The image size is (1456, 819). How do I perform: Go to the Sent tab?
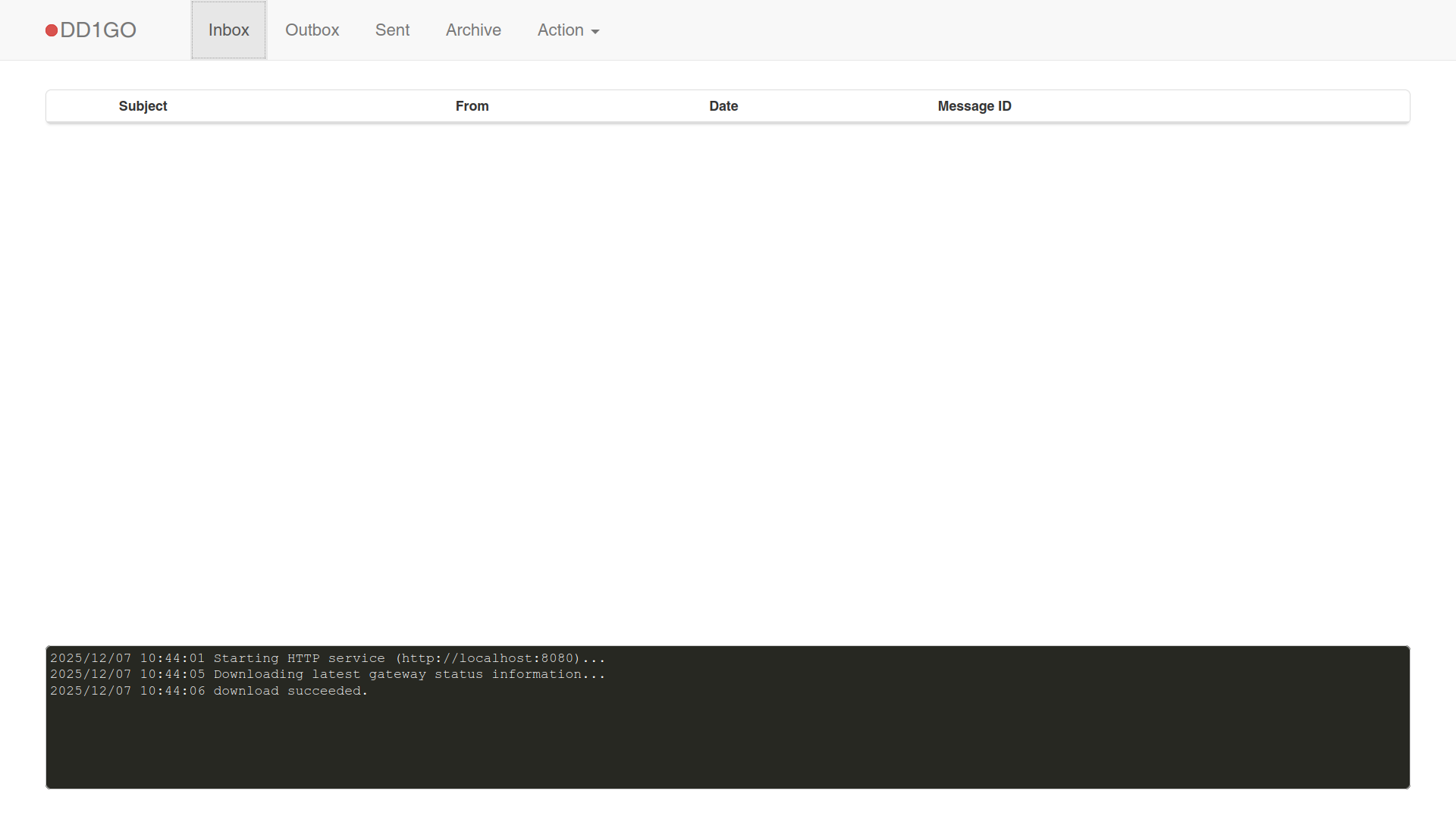click(x=392, y=30)
